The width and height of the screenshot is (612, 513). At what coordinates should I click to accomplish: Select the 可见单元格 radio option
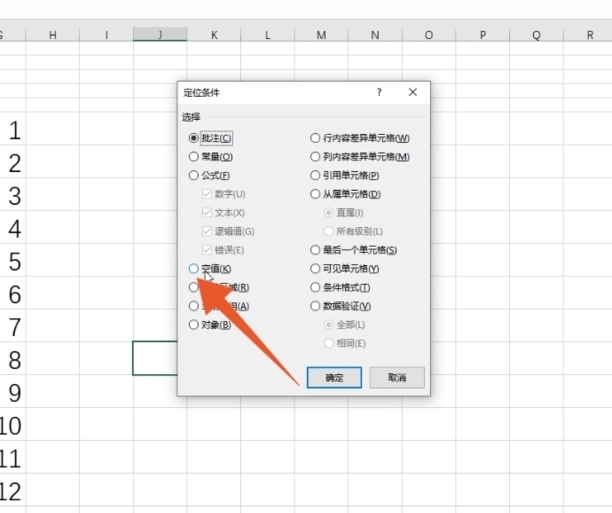(x=315, y=269)
